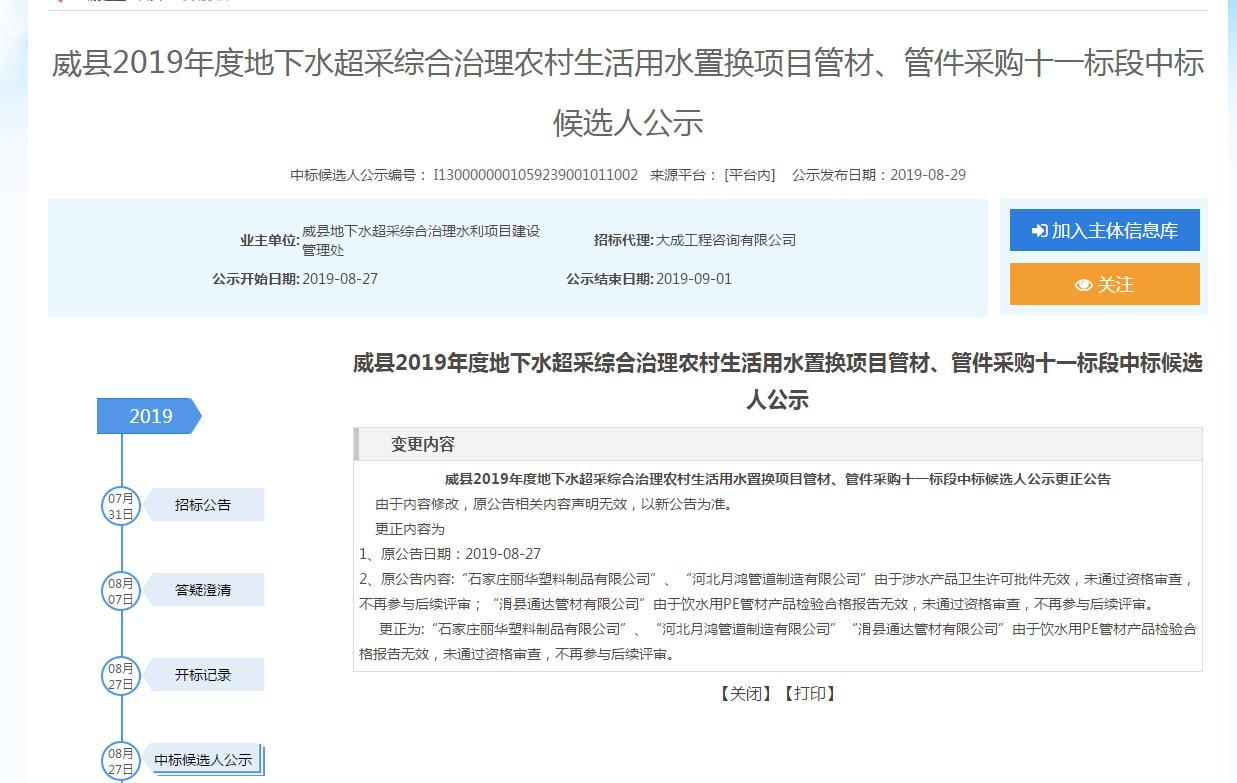Open the 答疑澄清 timeline step
1237x783 pixels.
pos(203,590)
